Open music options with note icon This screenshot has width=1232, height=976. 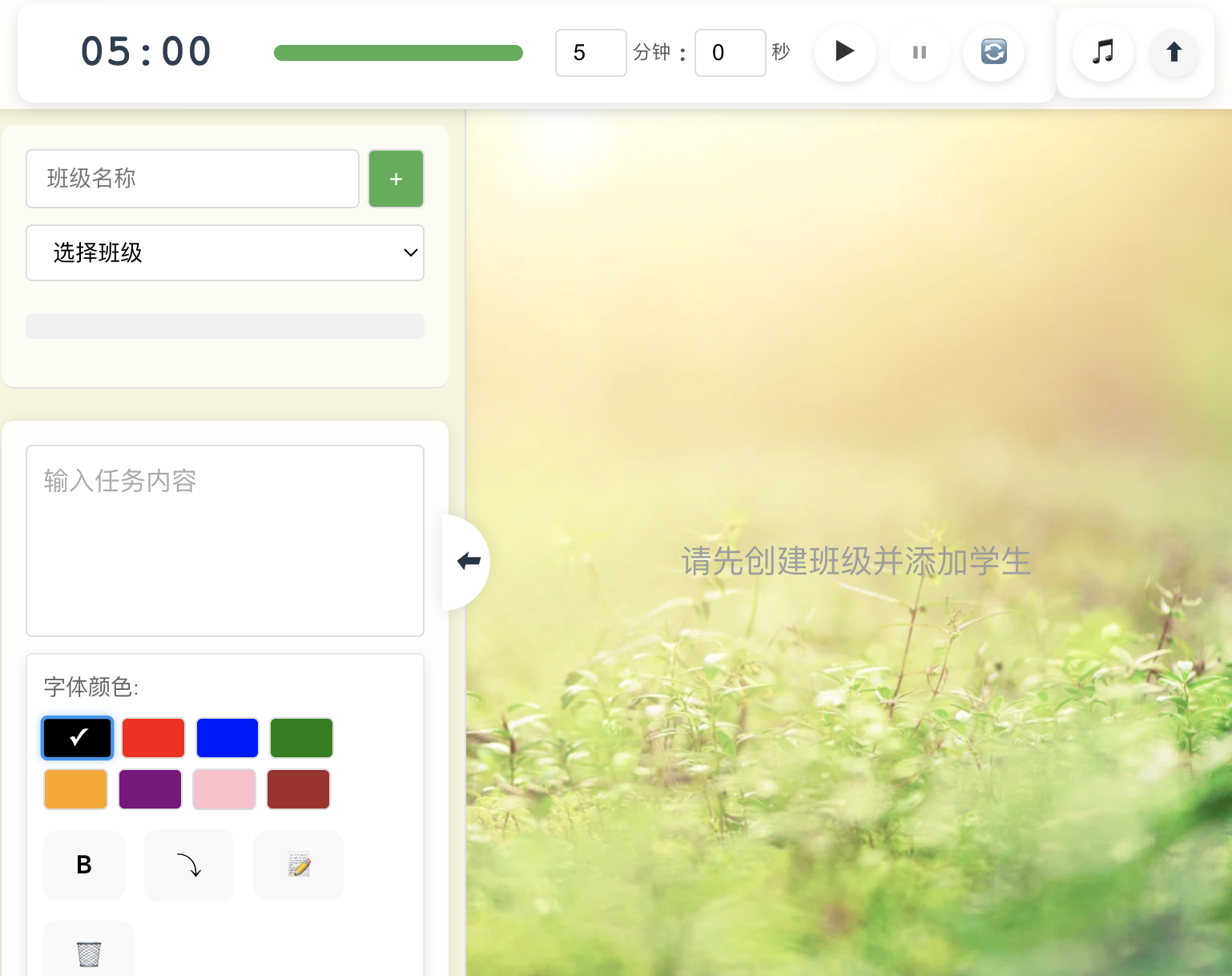click(x=1103, y=52)
